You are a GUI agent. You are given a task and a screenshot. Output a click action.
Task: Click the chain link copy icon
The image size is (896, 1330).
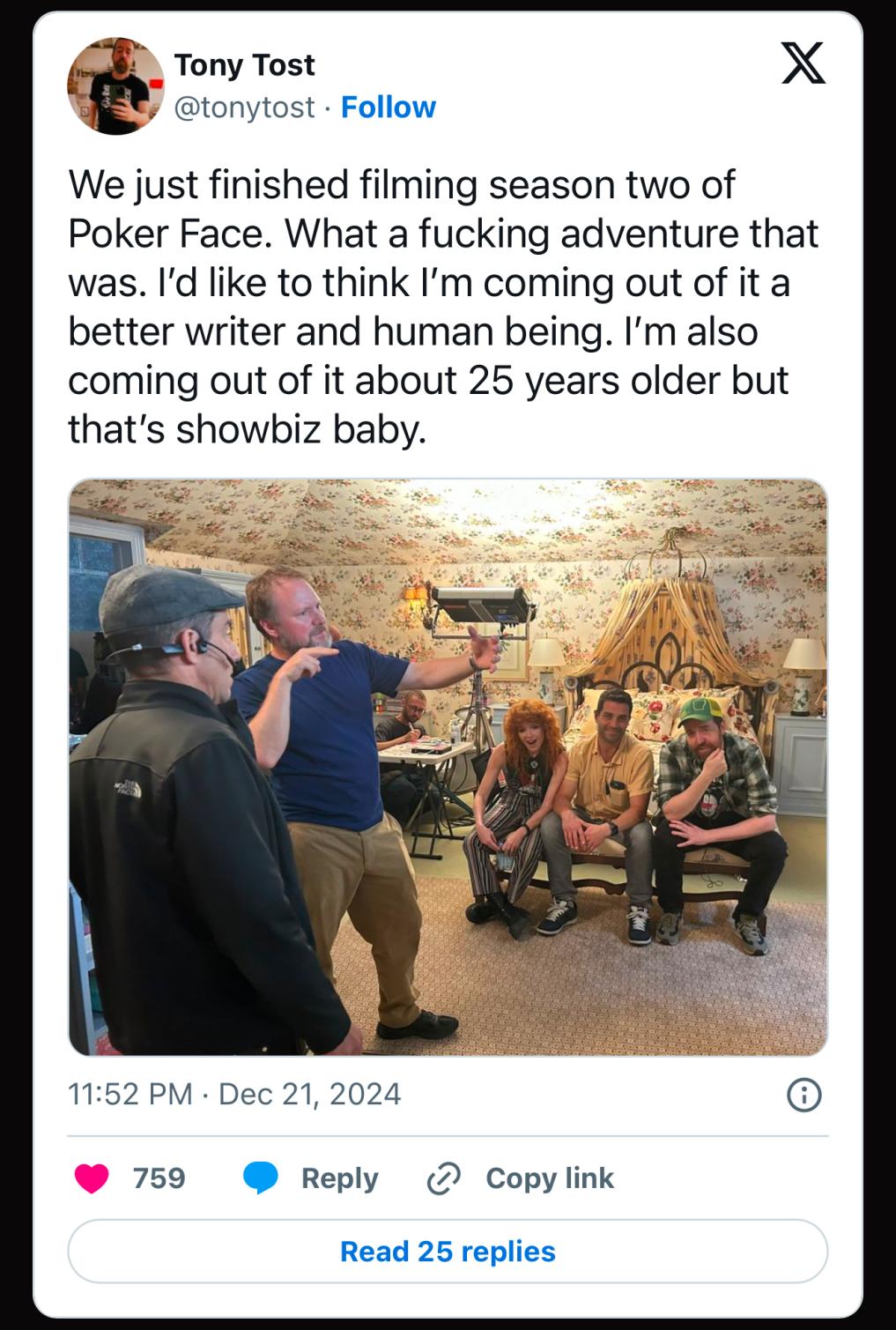443,1178
